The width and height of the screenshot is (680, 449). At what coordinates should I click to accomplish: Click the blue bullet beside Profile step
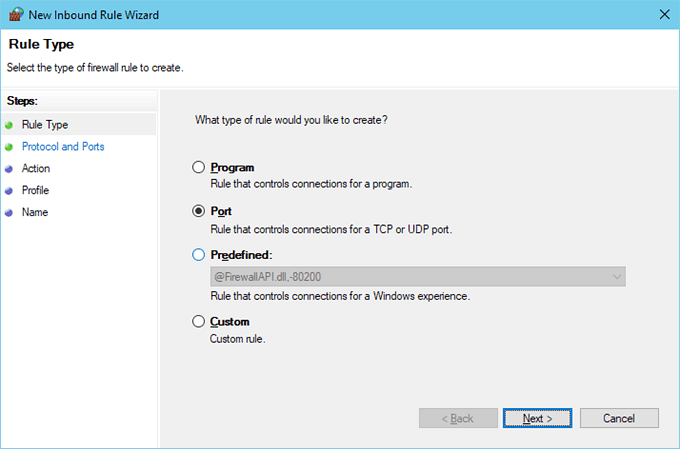10,191
